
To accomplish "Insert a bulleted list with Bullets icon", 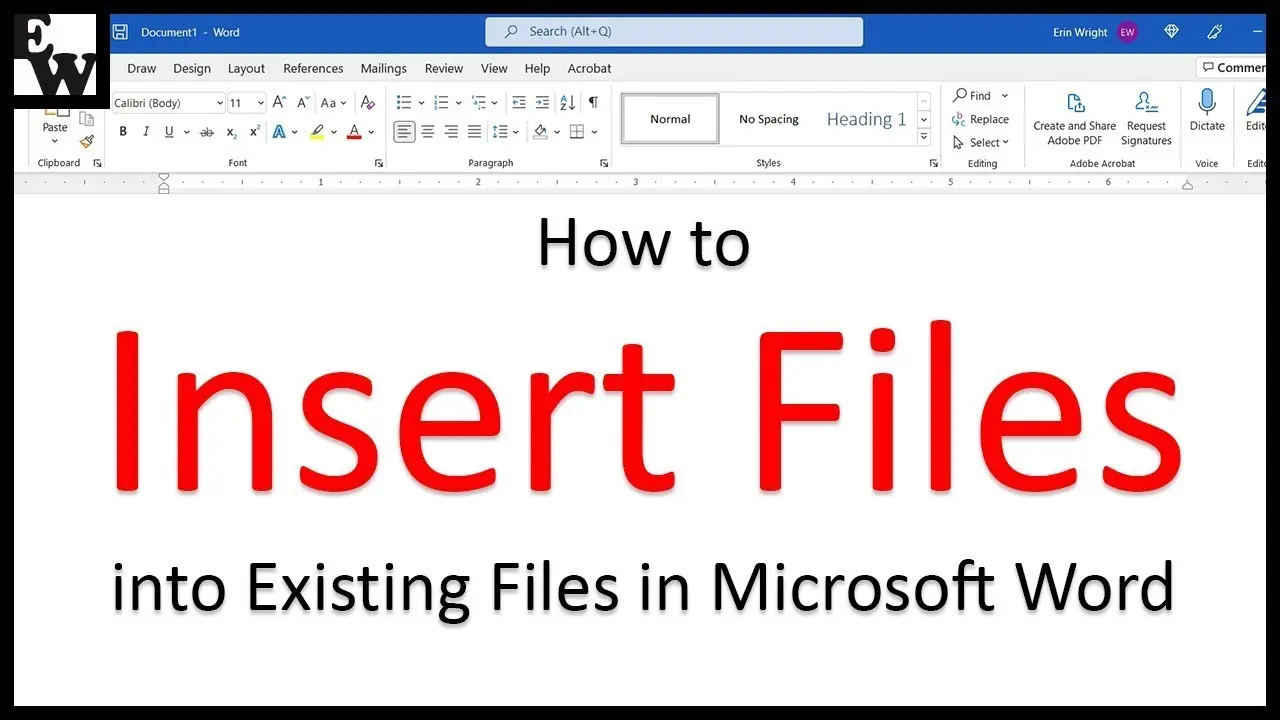I will point(404,102).
